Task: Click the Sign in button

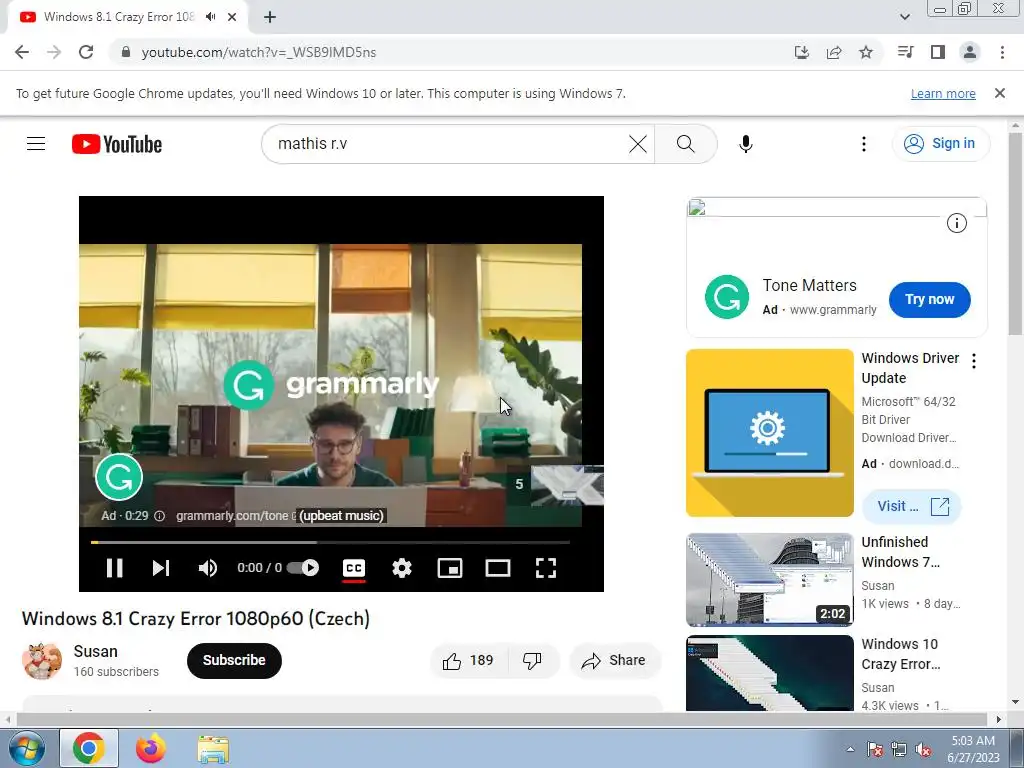Action: pyautogui.click(x=941, y=144)
